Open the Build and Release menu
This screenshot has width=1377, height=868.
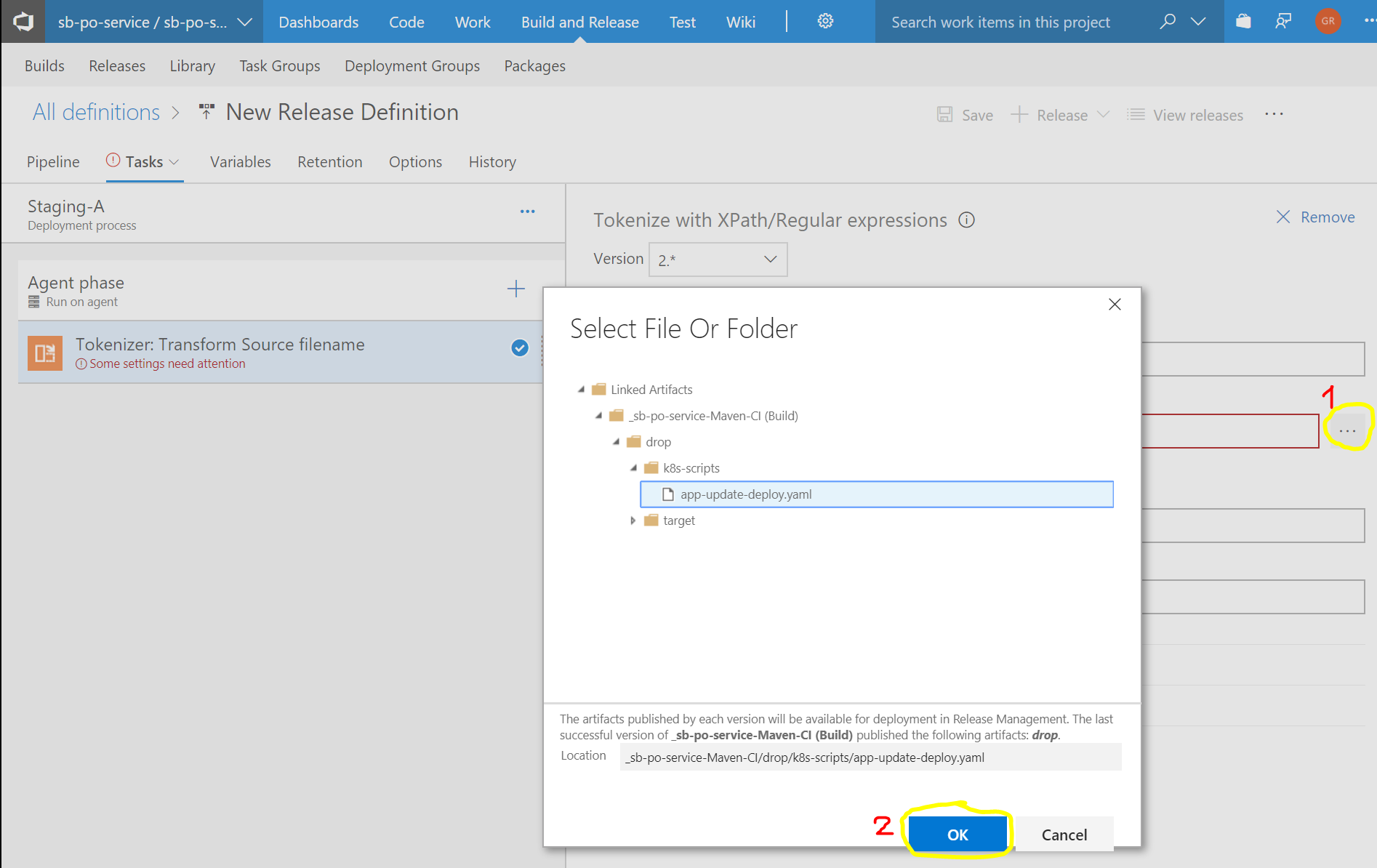click(579, 22)
